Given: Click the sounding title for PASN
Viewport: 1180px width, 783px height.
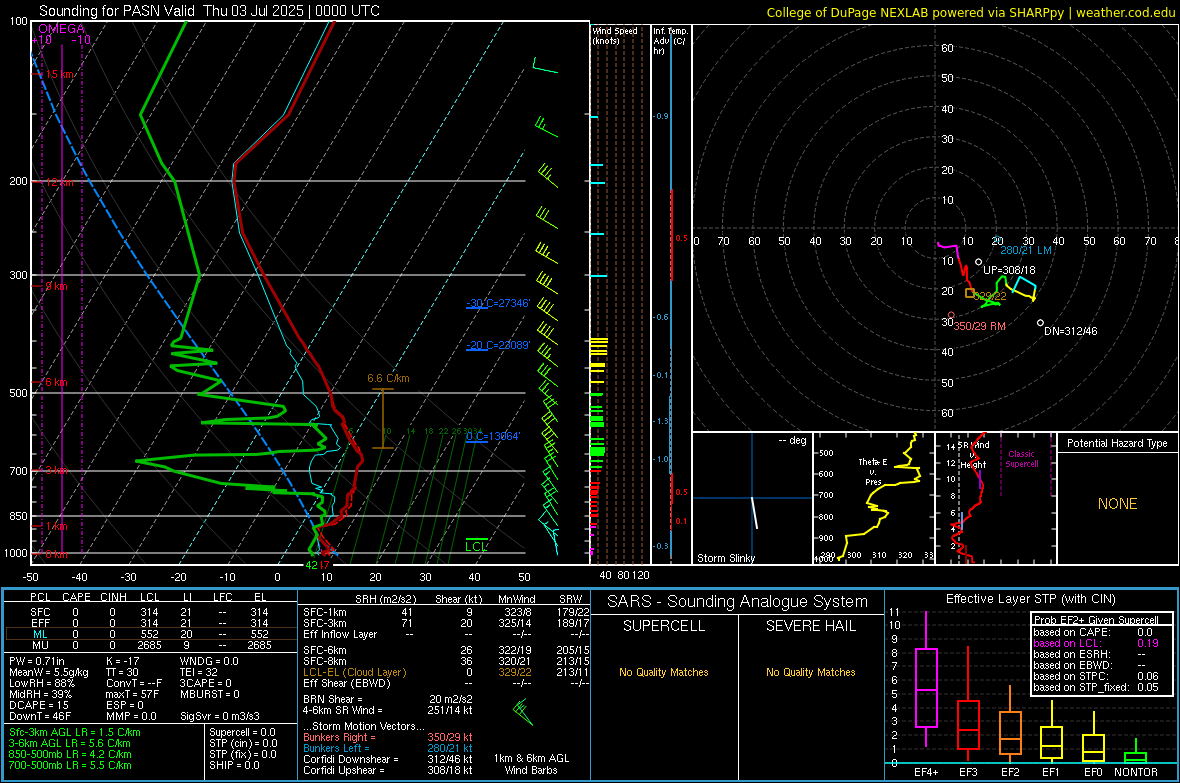Looking at the screenshot, I should point(209,11).
